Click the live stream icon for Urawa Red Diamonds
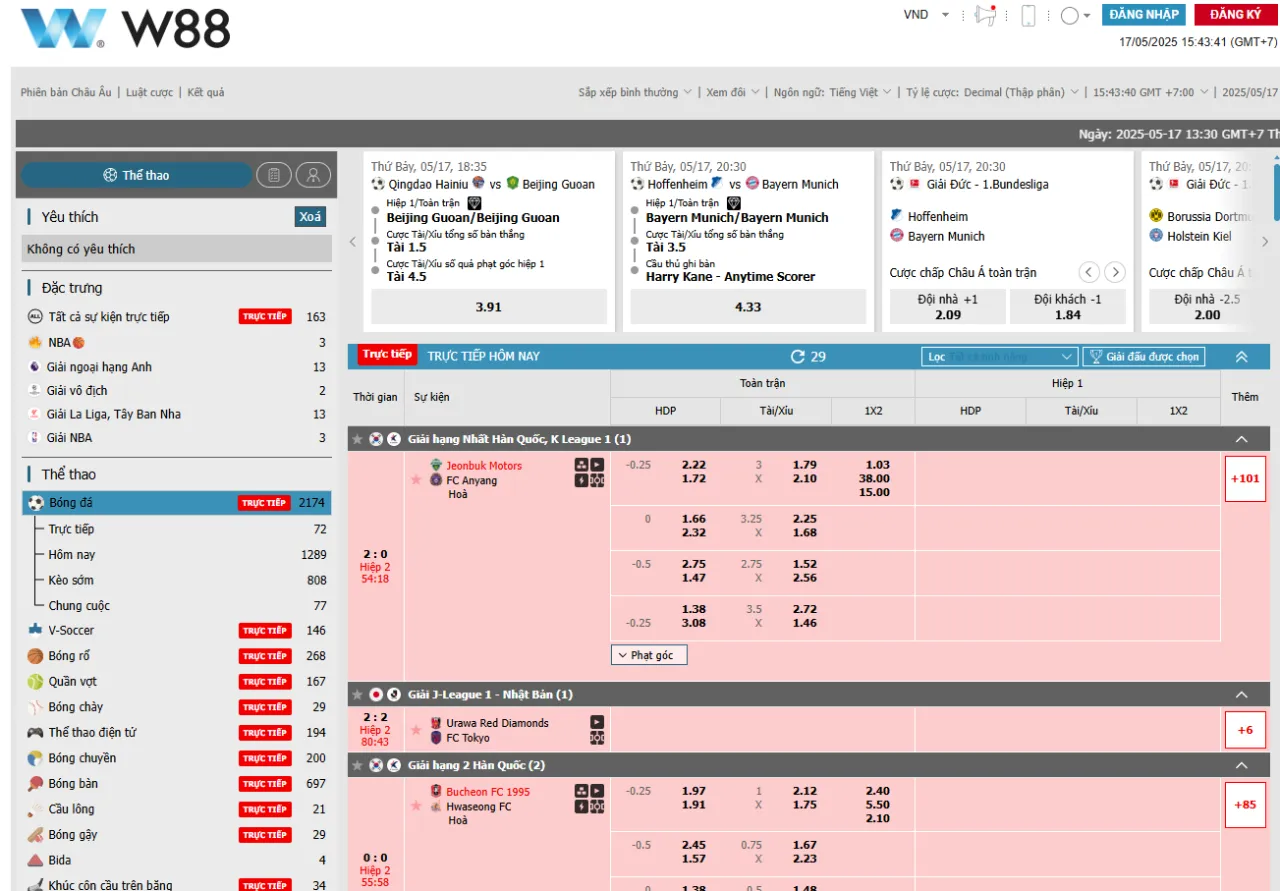 coord(597,722)
